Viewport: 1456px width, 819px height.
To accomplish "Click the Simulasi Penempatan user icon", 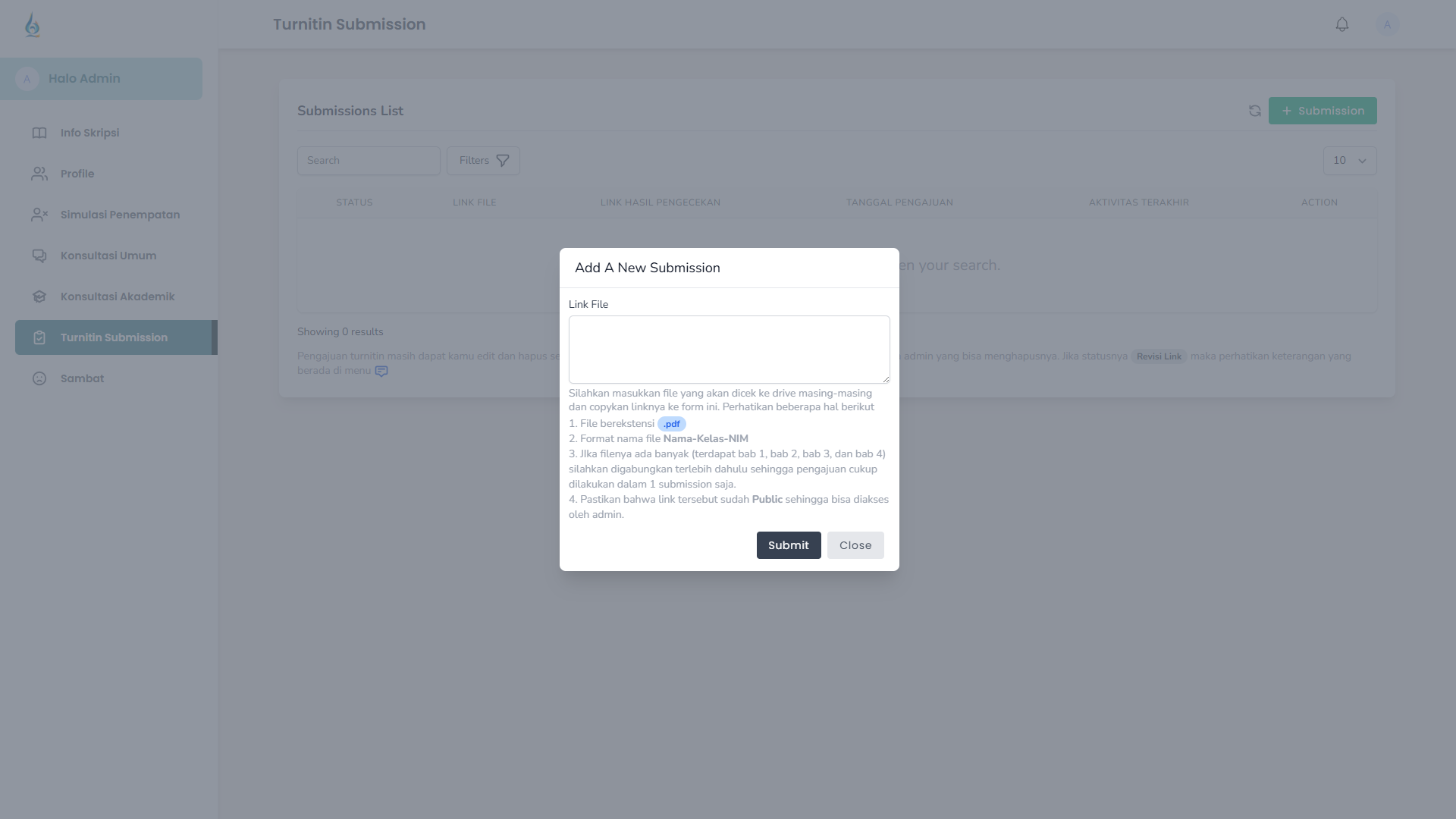I will pos(39,215).
